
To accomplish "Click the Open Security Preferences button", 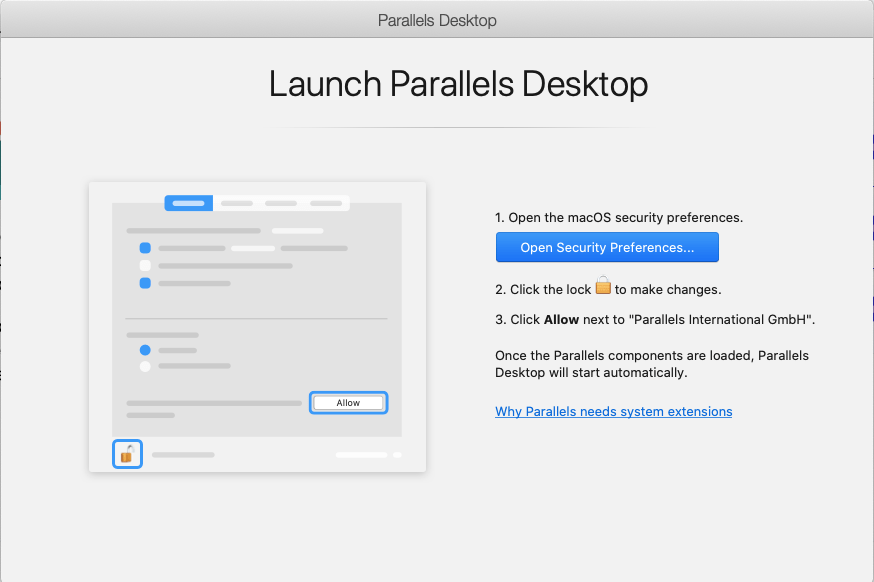I will point(607,247).
